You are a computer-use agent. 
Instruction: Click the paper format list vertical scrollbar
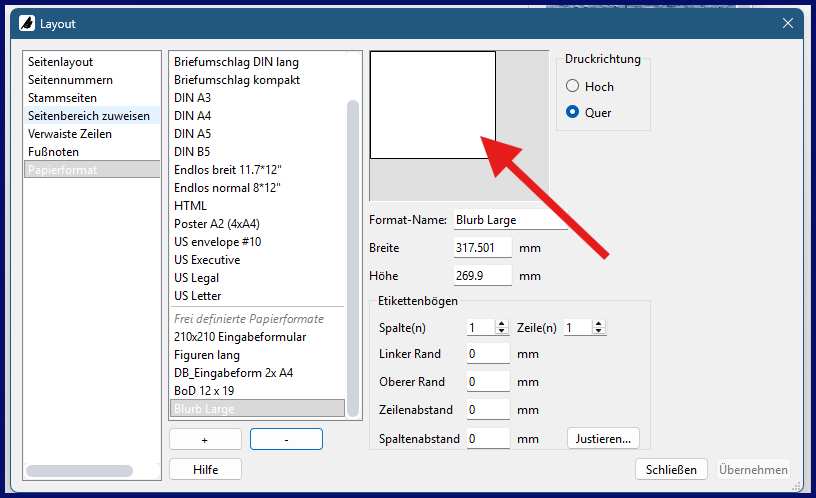pyautogui.click(x=353, y=250)
